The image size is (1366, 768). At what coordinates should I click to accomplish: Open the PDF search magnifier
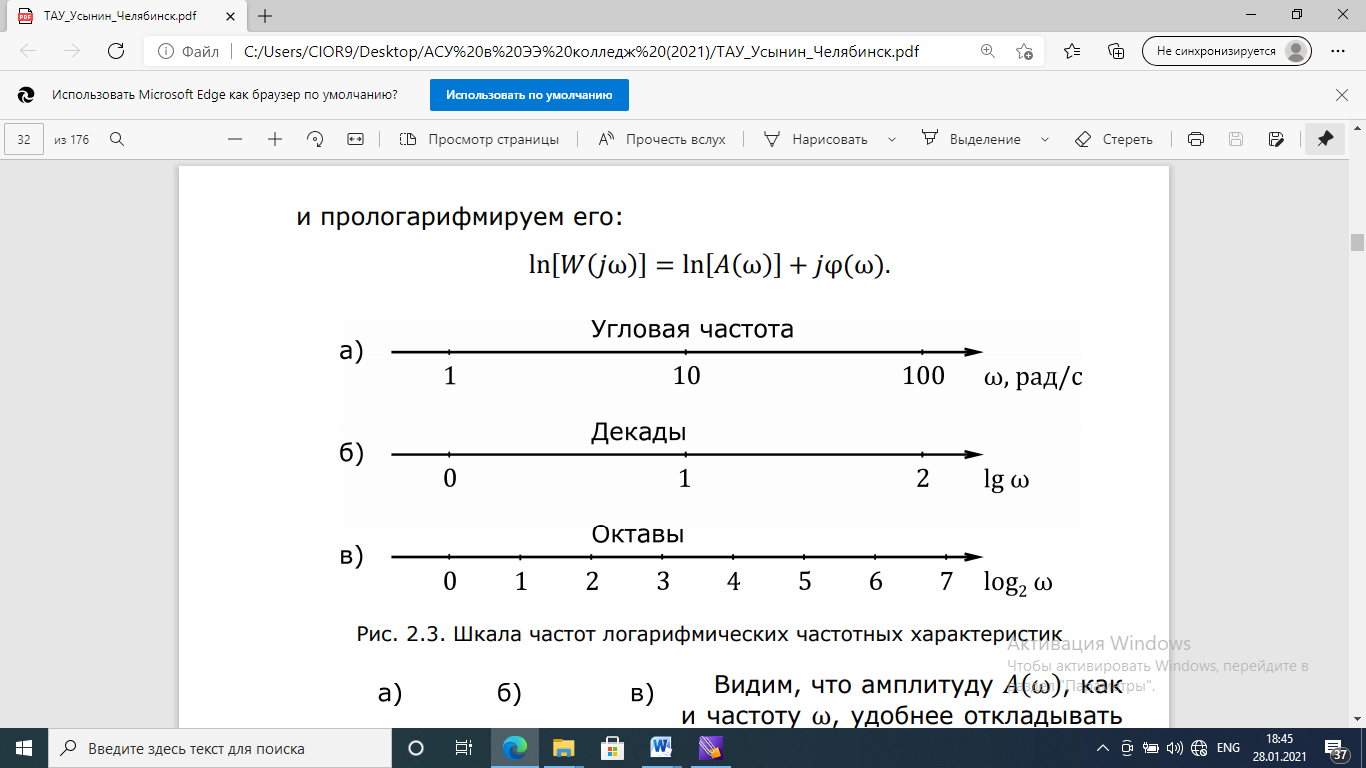click(x=117, y=139)
